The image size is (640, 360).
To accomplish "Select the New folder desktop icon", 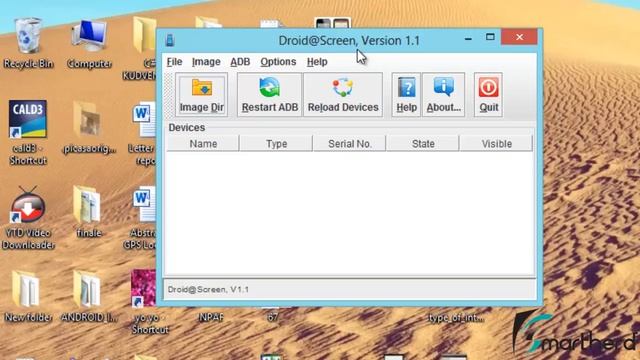I will click(28, 297).
